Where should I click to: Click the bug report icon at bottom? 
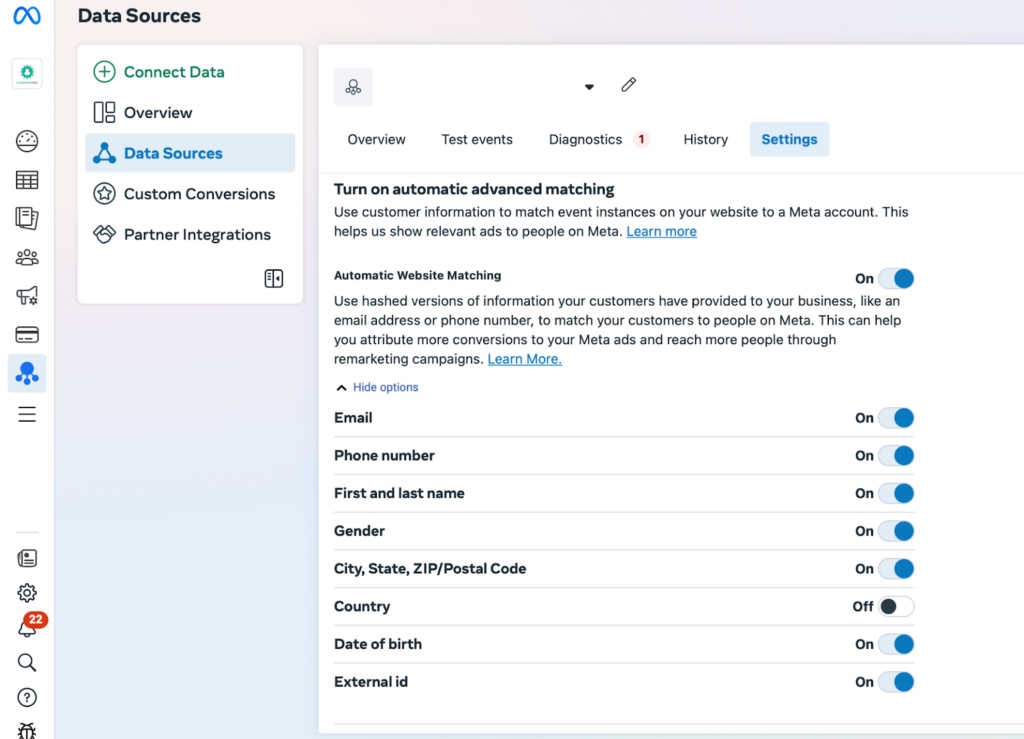[26, 731]
